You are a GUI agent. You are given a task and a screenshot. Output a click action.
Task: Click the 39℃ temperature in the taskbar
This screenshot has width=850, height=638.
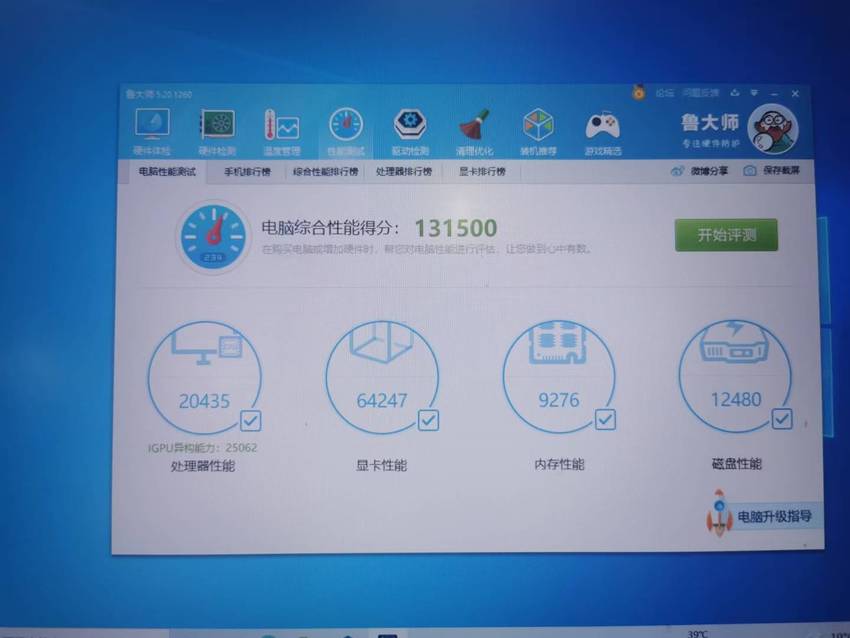tap(698, 634)
